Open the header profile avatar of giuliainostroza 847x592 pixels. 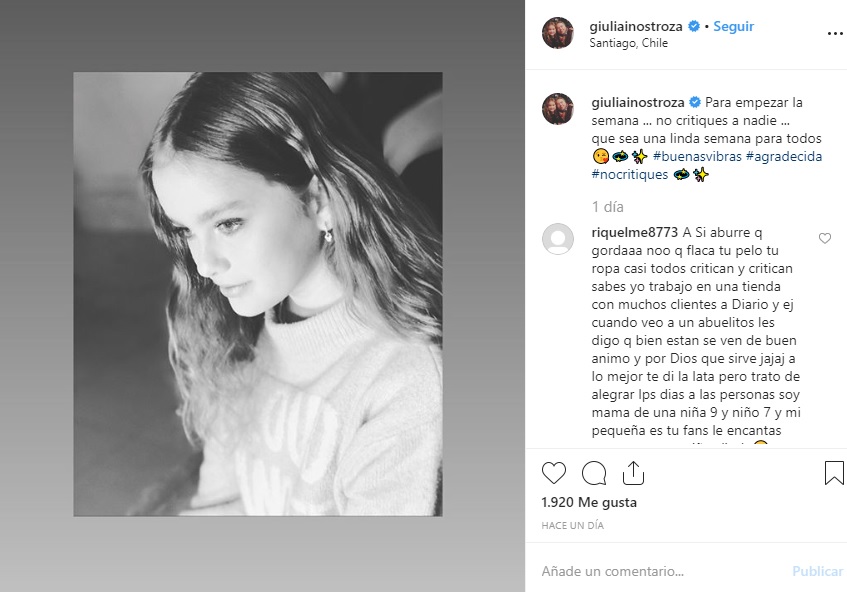coord(557,33)
